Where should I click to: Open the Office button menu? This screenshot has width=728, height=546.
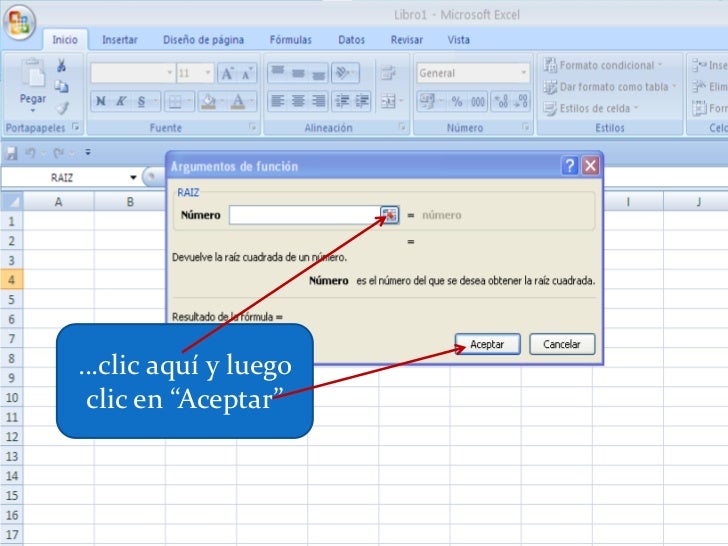(x=20, y=22)
